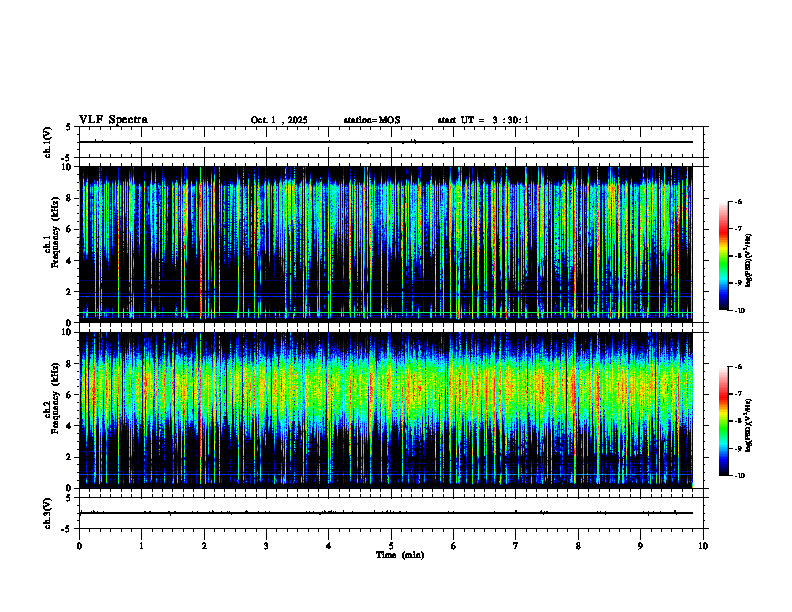Screen dimensions: 792x612
Task: Click the 10 minute tick label on time axis
Action: tap(703, 546)
